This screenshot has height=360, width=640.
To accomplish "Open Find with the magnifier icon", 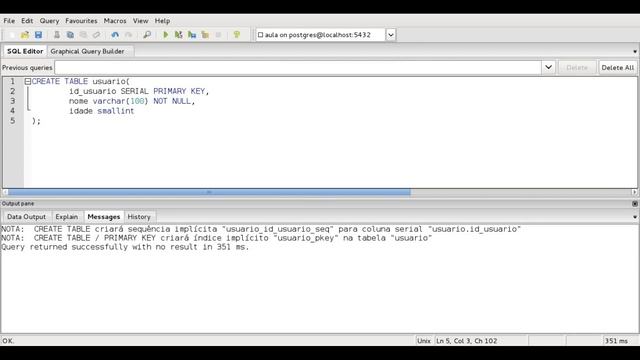I will pos(147,35).
